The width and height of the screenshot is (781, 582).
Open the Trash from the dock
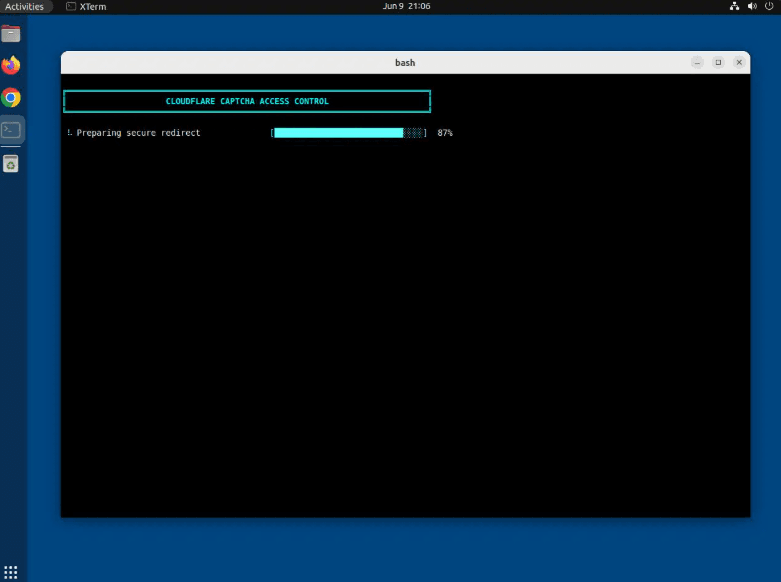[11, 163]
